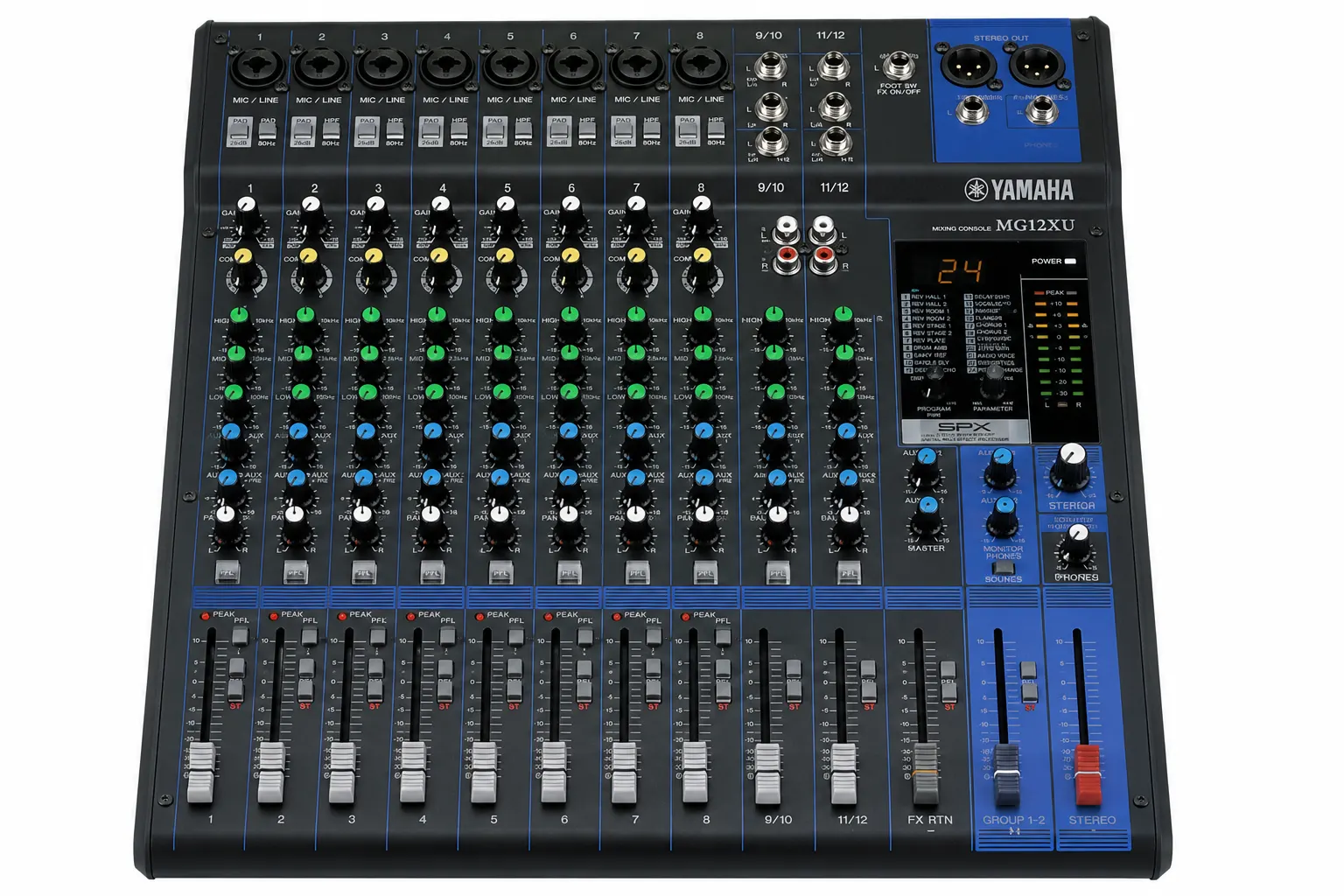Click the STEREO OUT label text
The height and width of the screenshot is (896, 1344).
1001,38
